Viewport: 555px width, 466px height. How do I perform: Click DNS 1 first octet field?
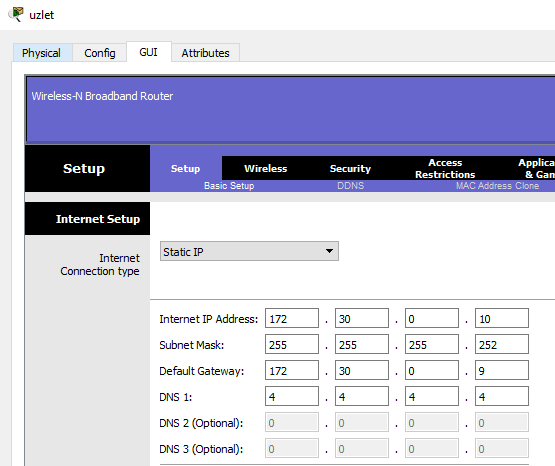point(292,396)
